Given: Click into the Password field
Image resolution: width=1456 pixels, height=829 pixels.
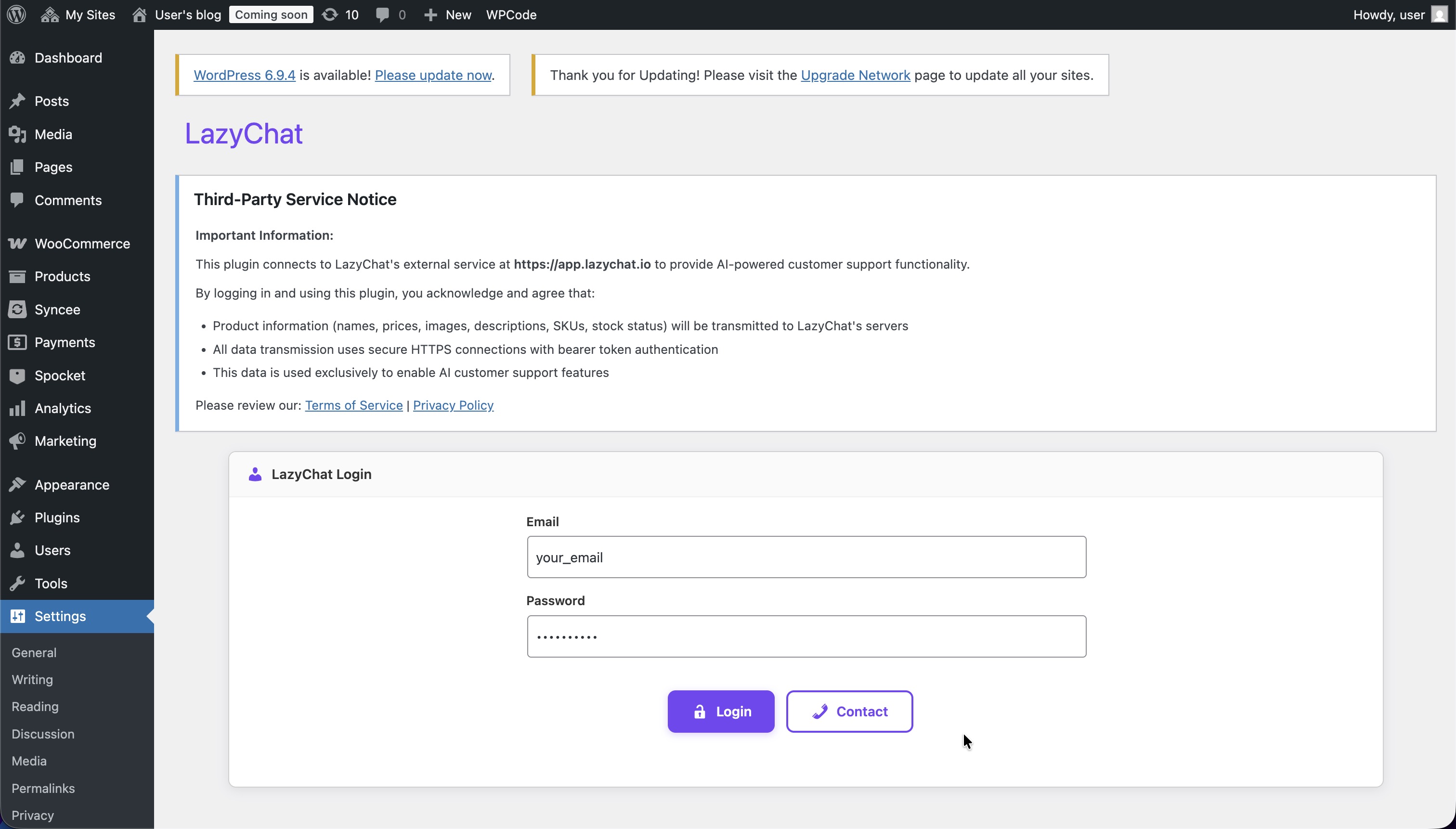Looking at the screenshot, I should pyautogui.click(x=806, y=636).
